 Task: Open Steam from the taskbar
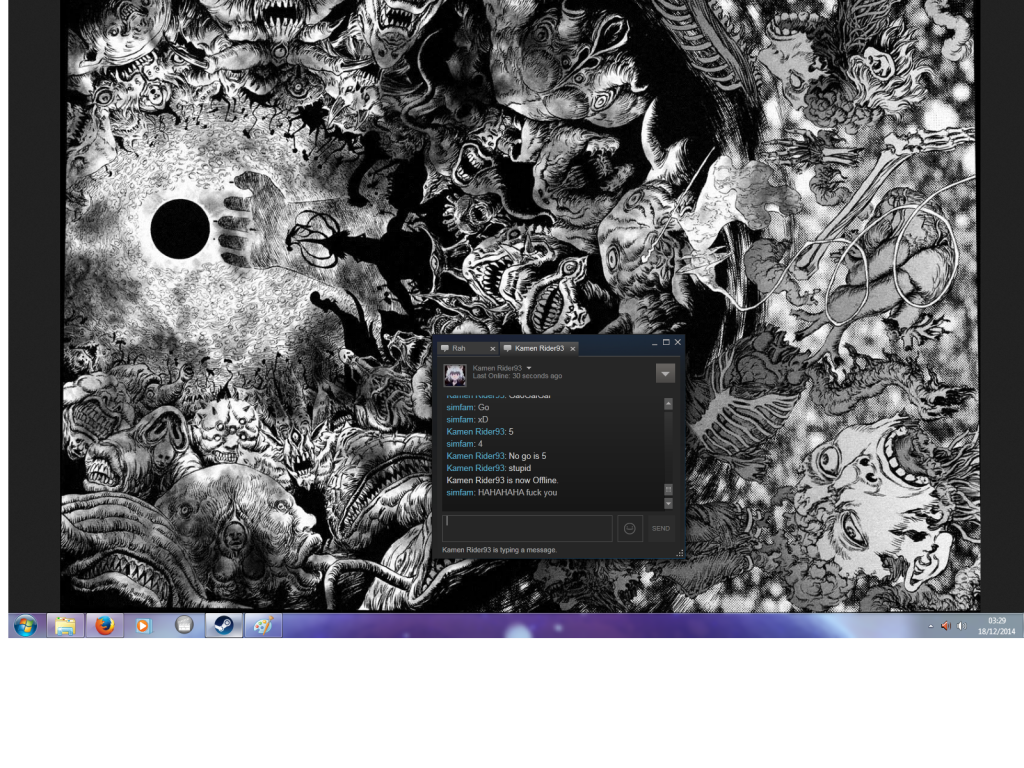[x=223, y=626]
